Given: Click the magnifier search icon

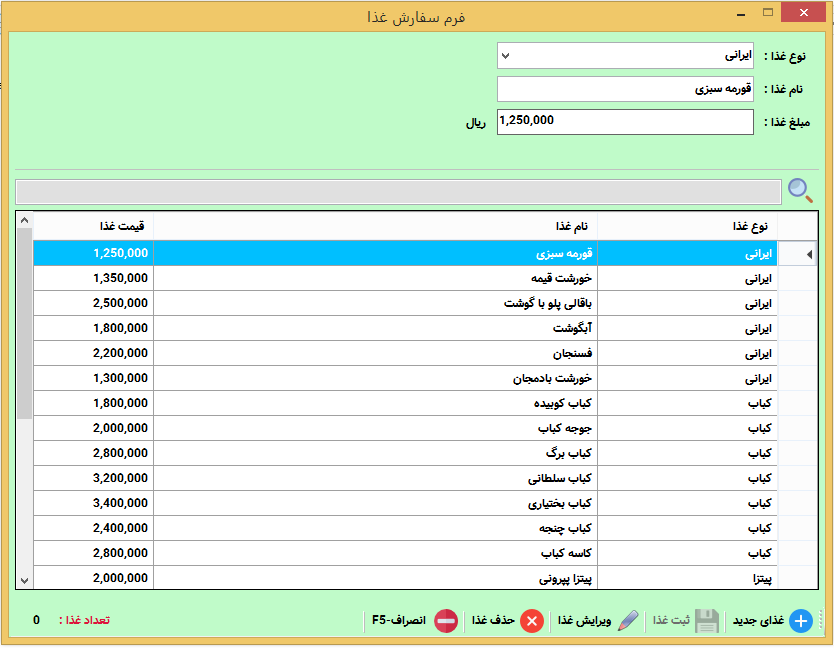Looking at the screenshot, I should tap(800, 190).
